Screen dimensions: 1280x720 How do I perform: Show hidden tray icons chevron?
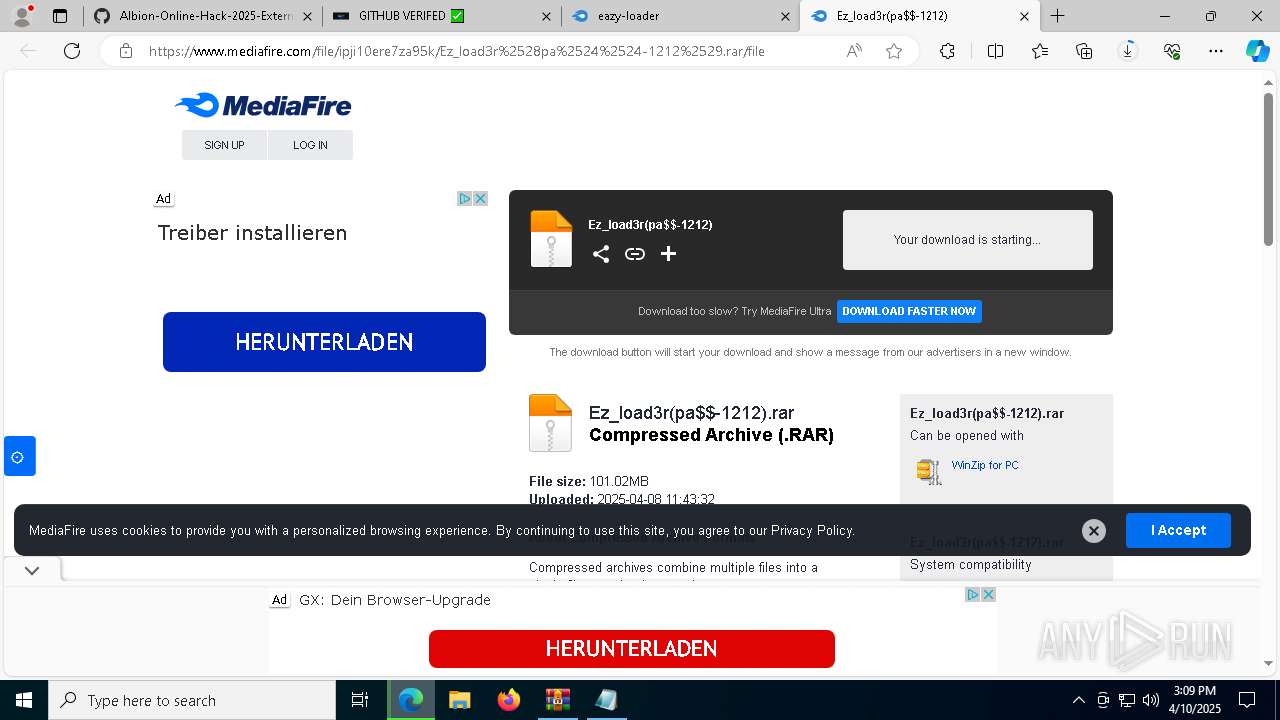1078,700
